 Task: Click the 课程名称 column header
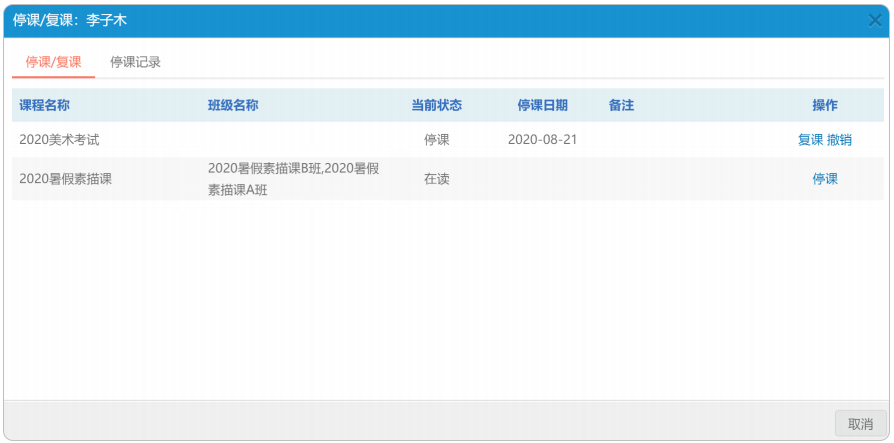tap(44, 105)
